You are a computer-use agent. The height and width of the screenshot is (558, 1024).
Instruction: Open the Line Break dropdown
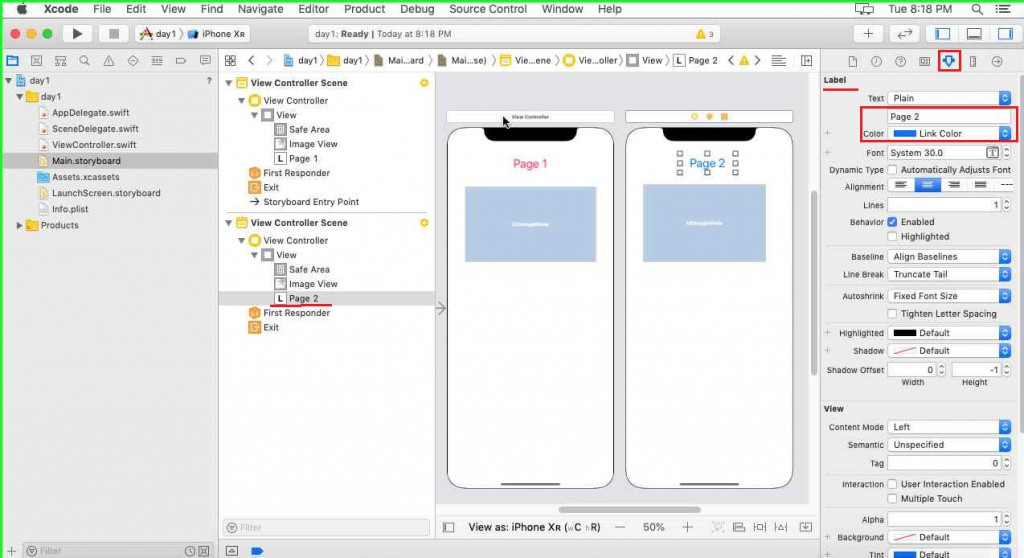point(949,274)
